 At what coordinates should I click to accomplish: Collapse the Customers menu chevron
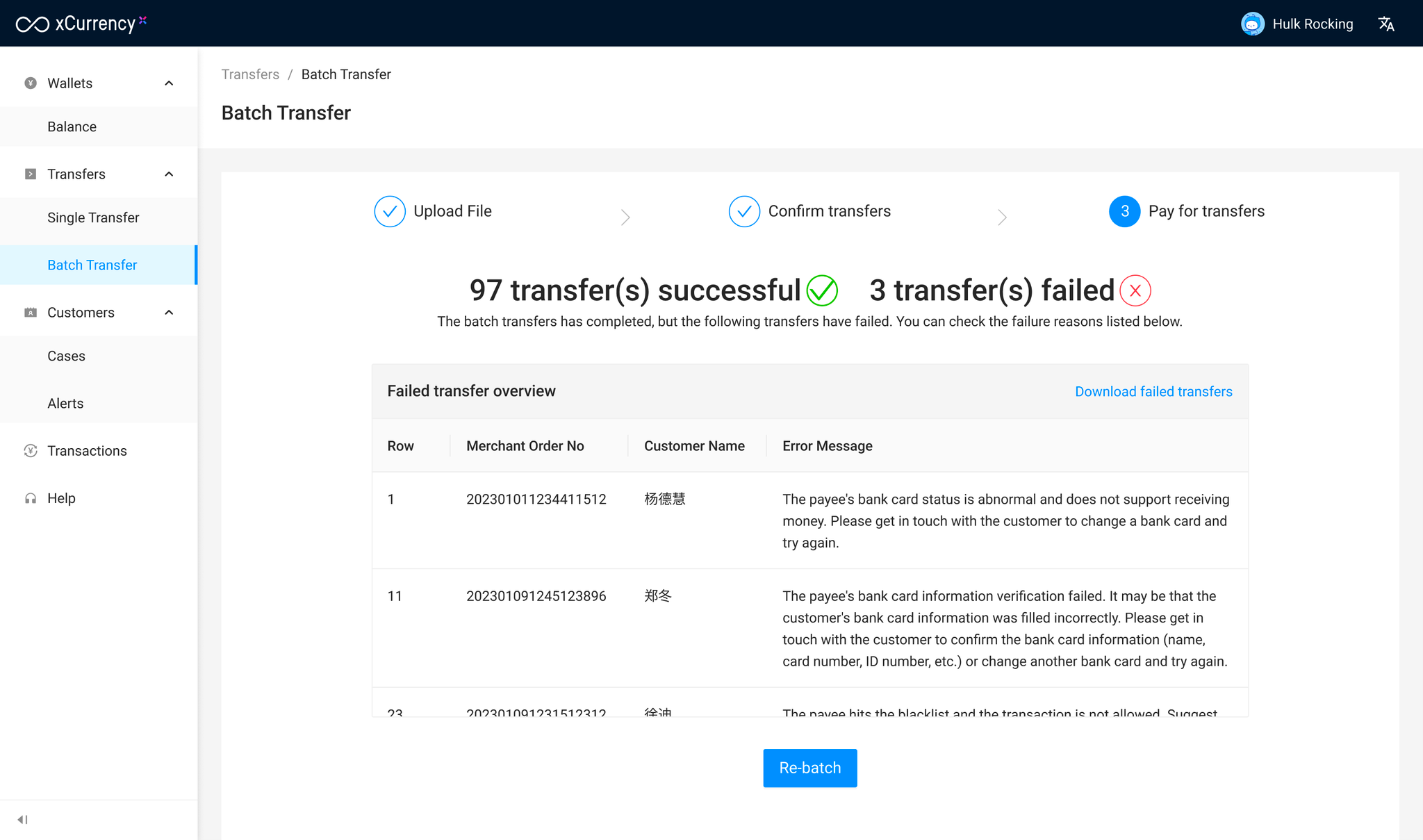click(x=169, y=313)
